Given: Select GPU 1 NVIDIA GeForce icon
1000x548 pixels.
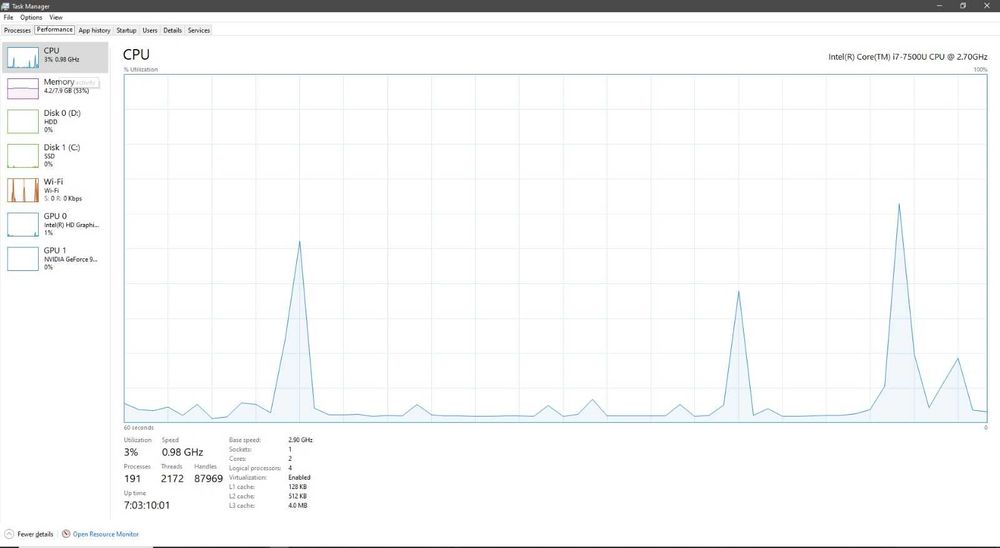Looking at the screenshot, I should tap(23, 259).
